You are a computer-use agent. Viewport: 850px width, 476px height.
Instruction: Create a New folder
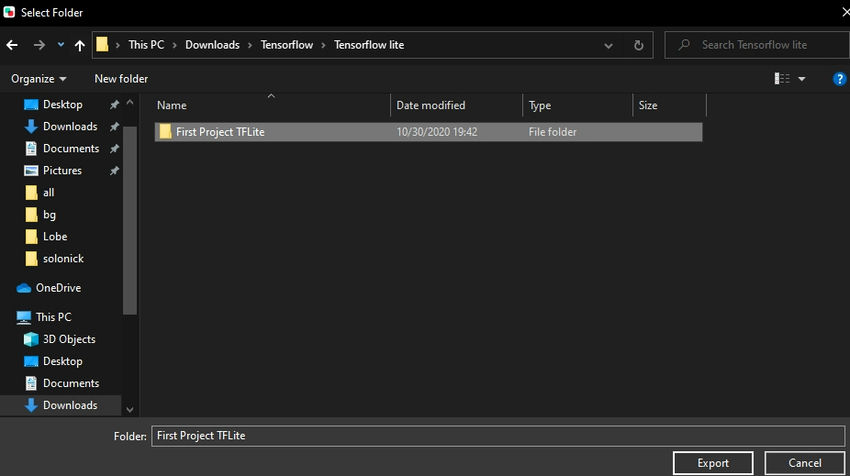click(121, 79)
